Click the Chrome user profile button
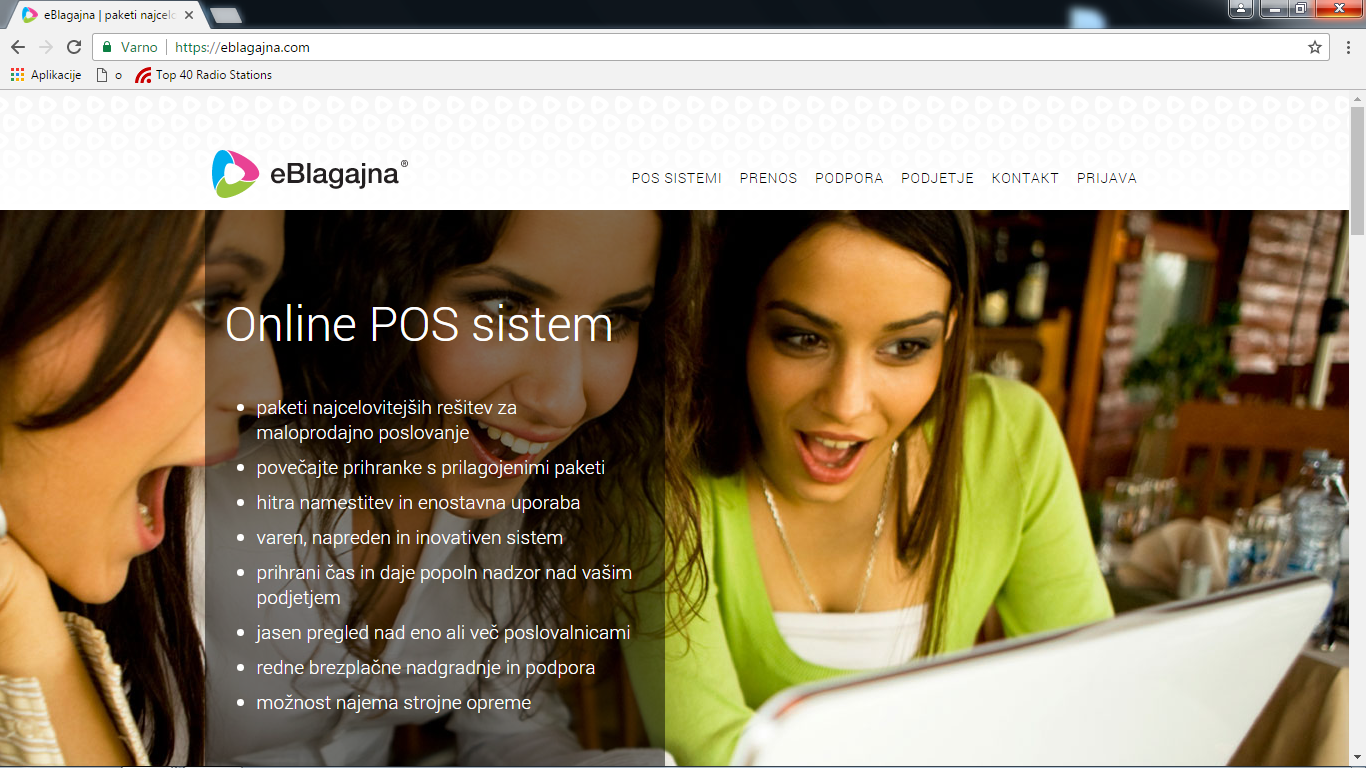The width and height of the screenshot is (1366, 768). (1241, 9)
